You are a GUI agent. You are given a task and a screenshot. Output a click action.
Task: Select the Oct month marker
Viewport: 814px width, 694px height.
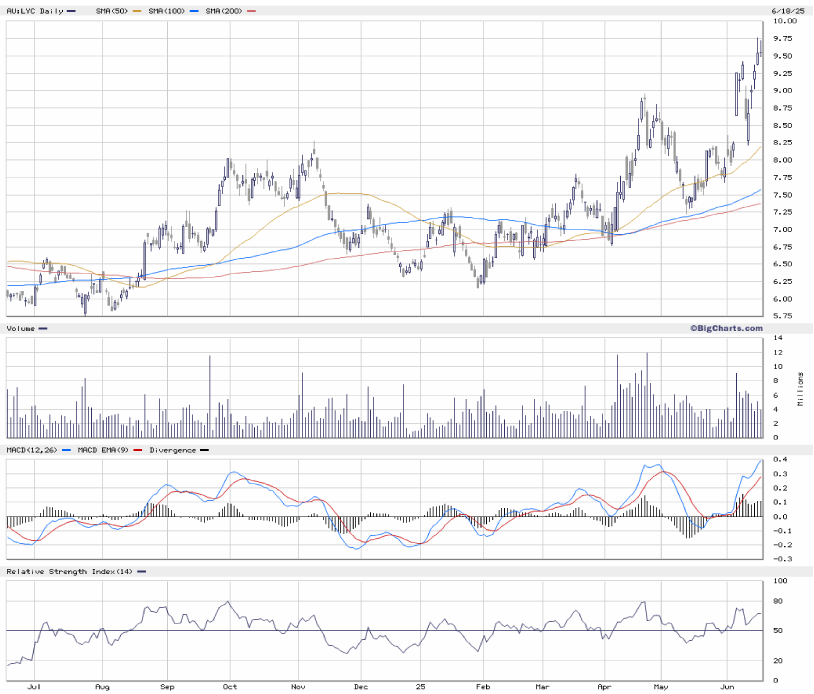click(230, 688)
